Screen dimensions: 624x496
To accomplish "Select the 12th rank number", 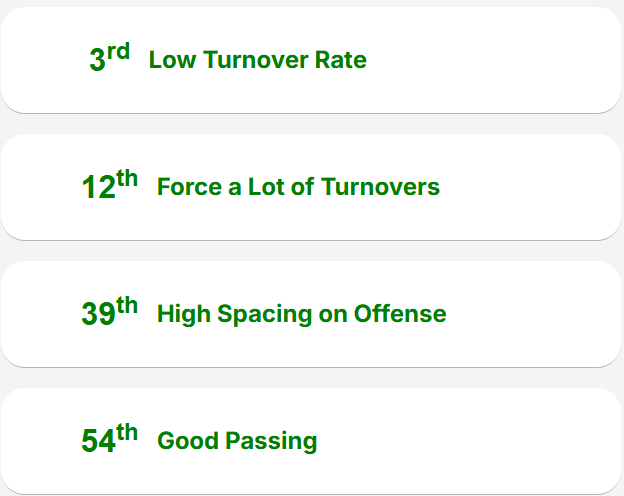I will [x=98, y=188].
